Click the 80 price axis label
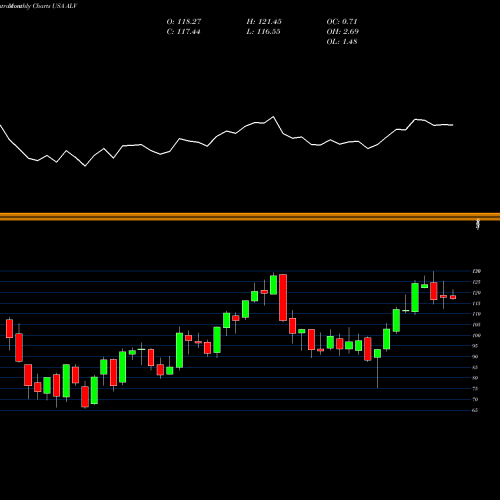This screenshot has width=500, height=500. click(x=475, y=378)
